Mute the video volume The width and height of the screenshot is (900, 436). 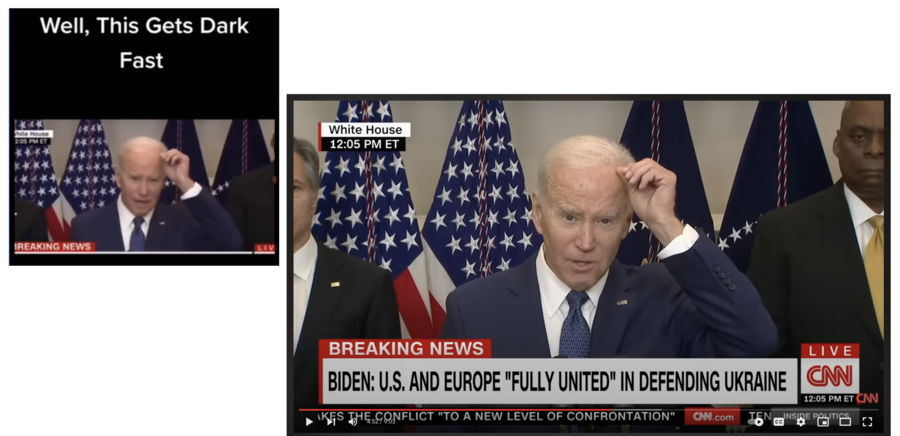[x=353, y=422]
